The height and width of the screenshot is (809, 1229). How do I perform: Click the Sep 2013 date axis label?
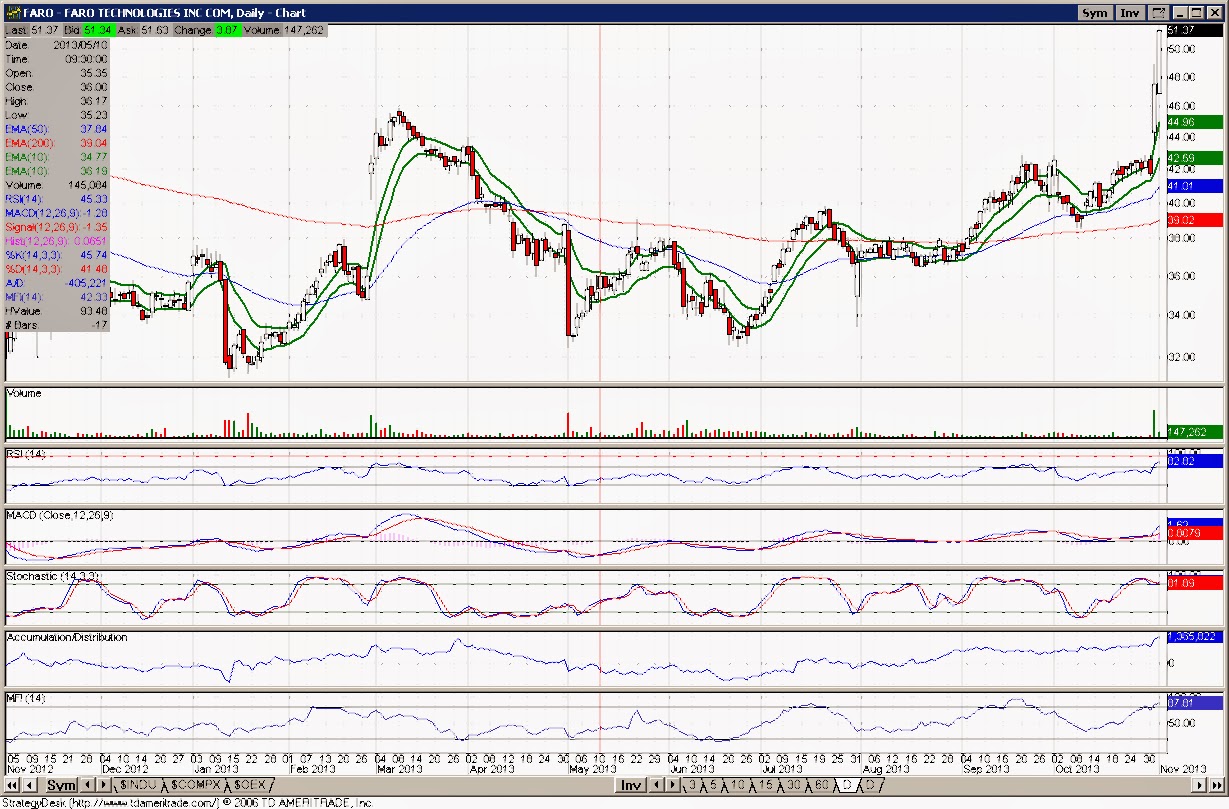point(986,768)
